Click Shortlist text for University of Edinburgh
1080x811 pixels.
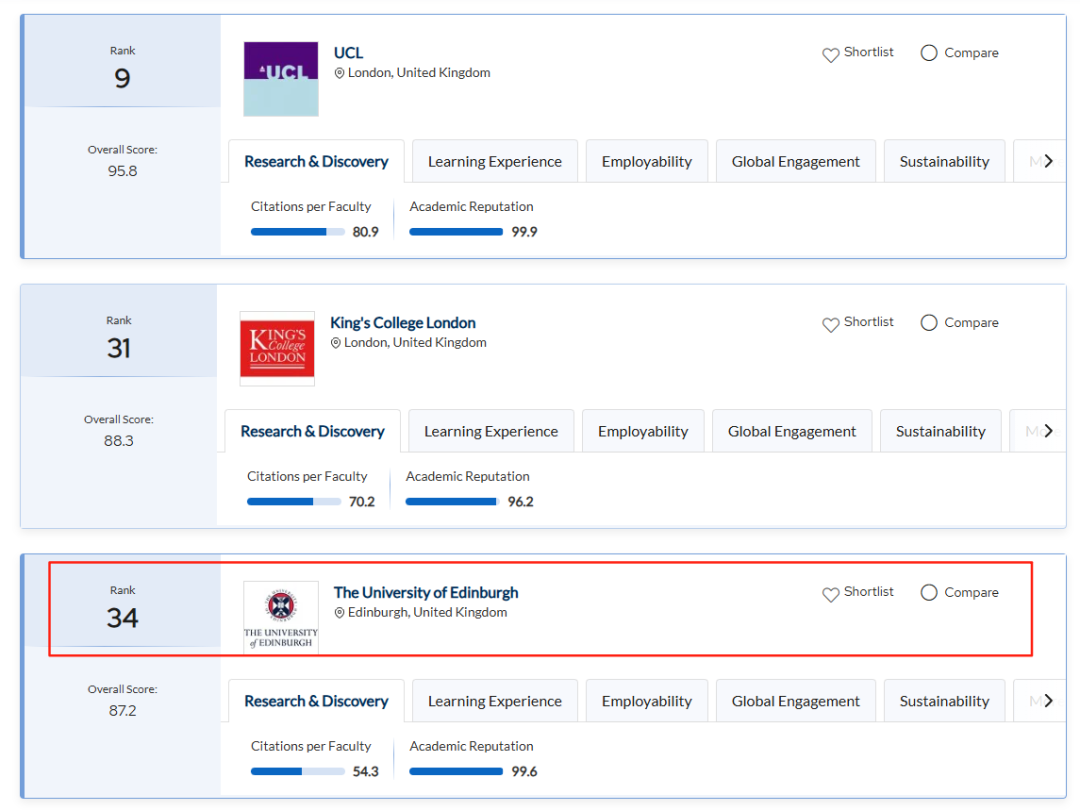click(x=869, y=592)
